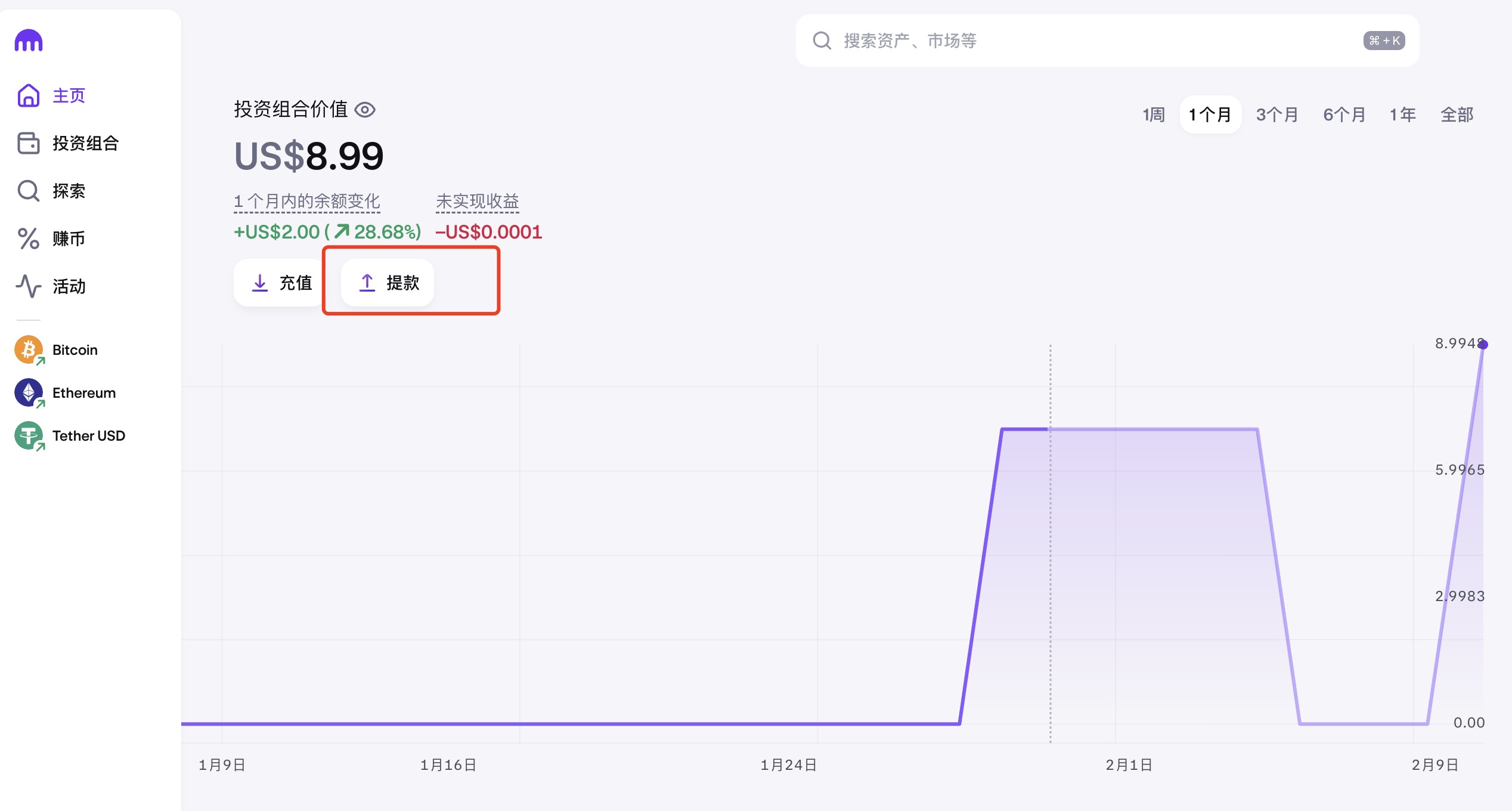Click 1个月内的余额变化 underlined label
The image size is (1512, 811).
pos(307,202)
